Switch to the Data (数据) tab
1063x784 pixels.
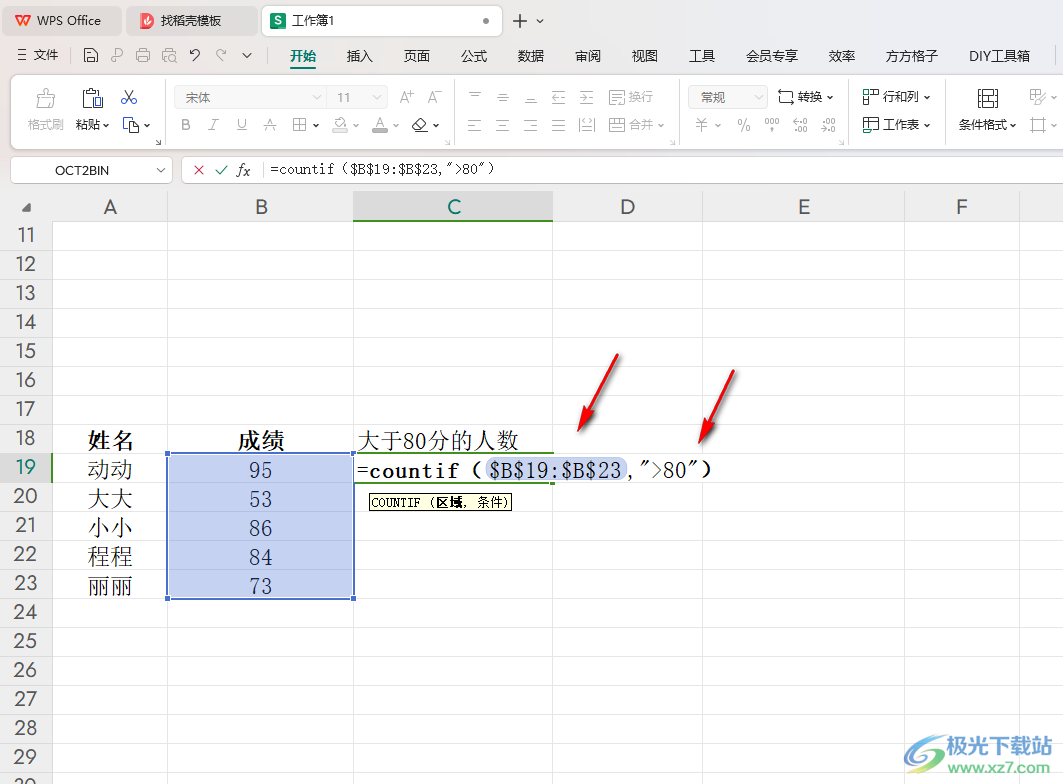(530, 56)
